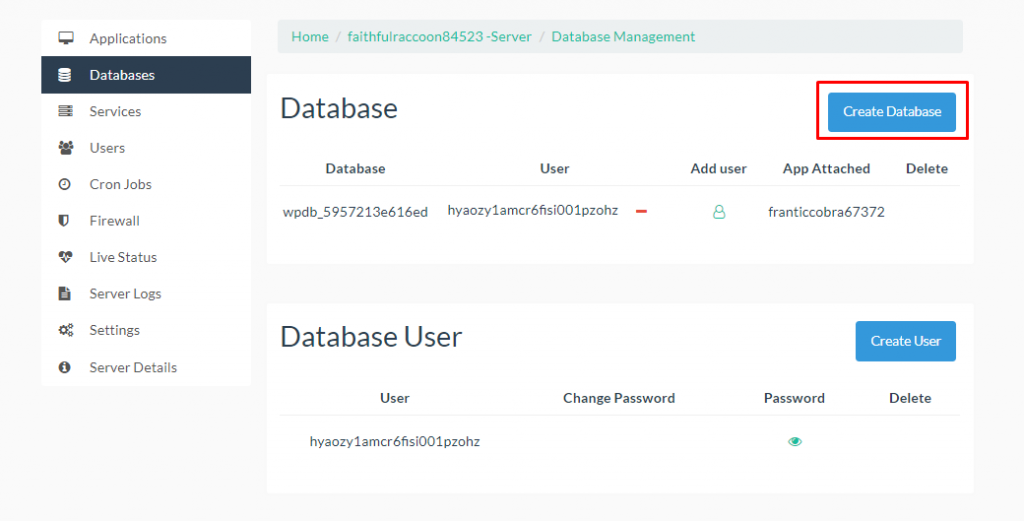Click the Create User button
The image size is (1024, 521).
point(905,341)
